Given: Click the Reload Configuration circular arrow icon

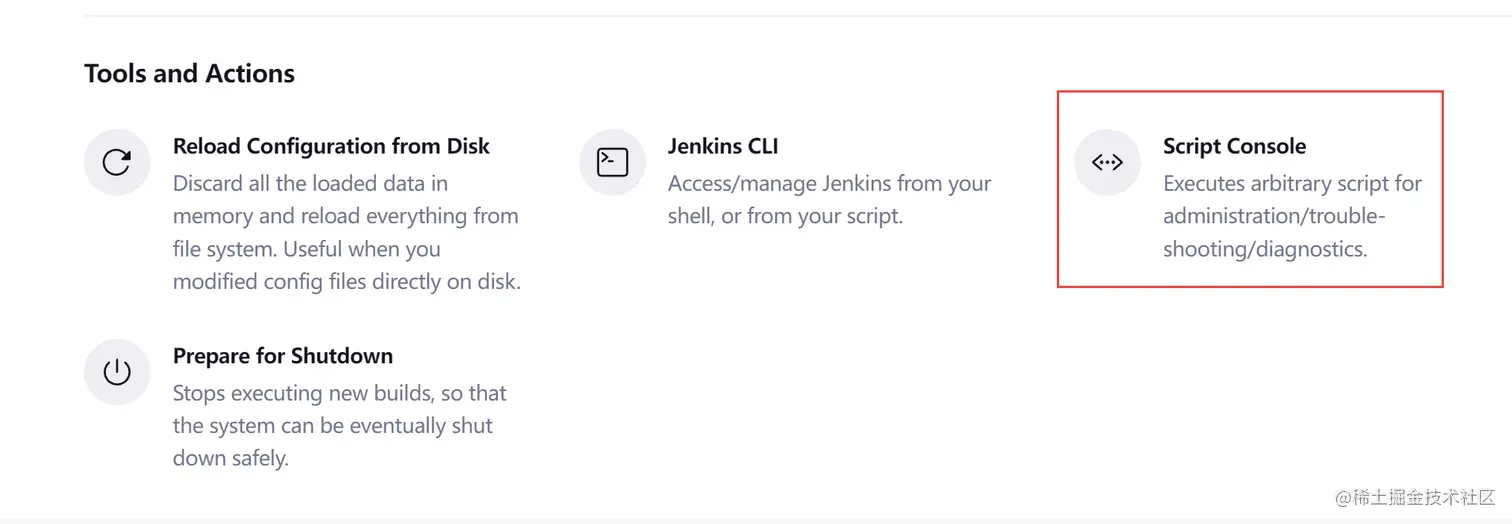Looking at the screenshot, I should tap(117, 162).
